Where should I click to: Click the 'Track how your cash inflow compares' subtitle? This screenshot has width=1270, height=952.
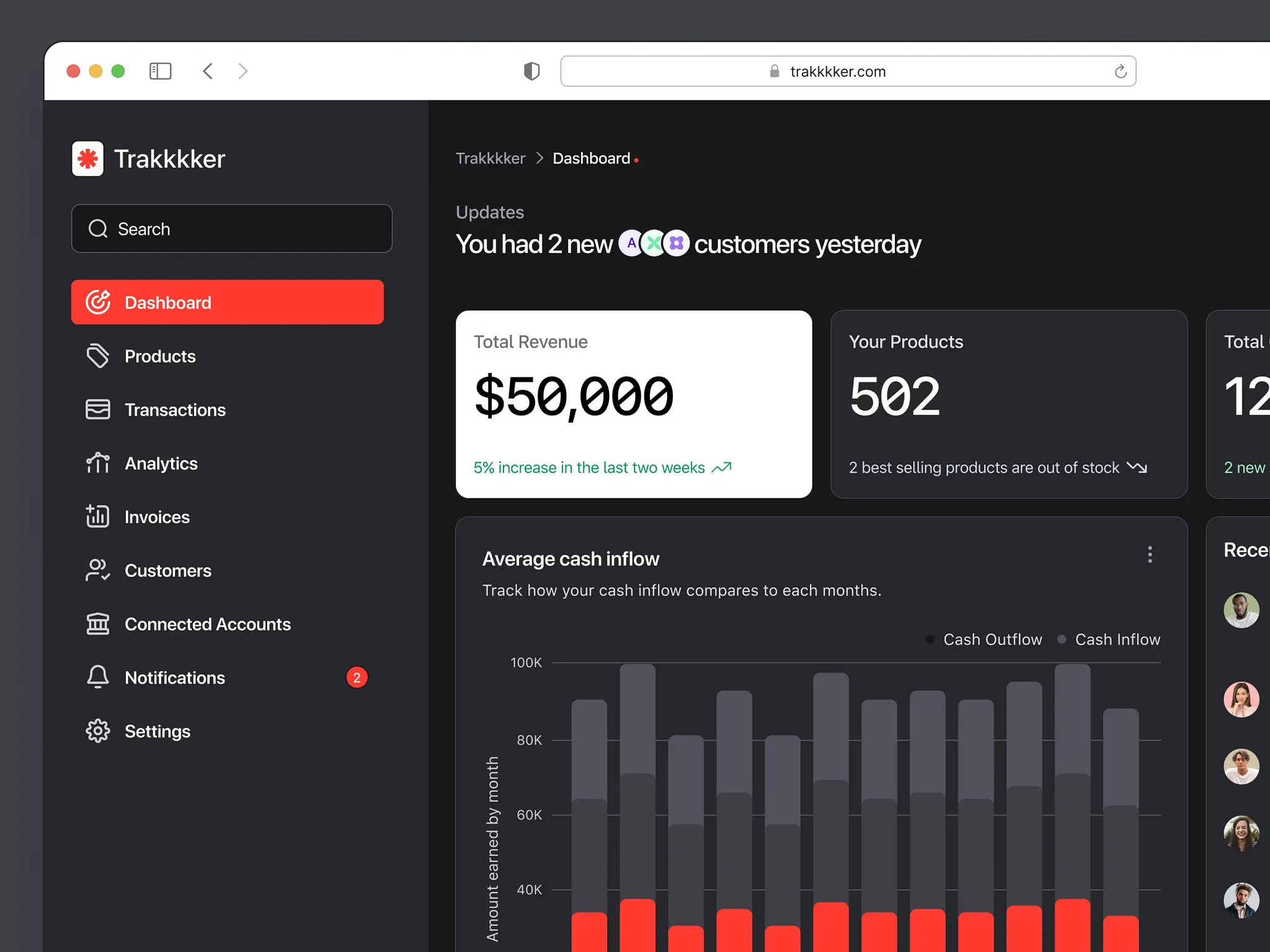pyautogui.click(x=682, y=591)
